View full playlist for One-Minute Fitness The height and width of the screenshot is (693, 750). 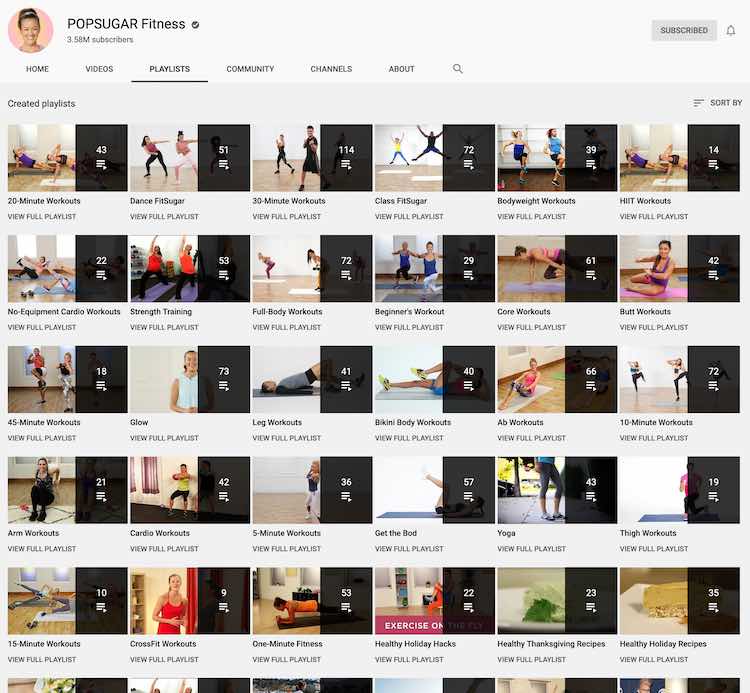pyautogui.click(x=287, y=659)
